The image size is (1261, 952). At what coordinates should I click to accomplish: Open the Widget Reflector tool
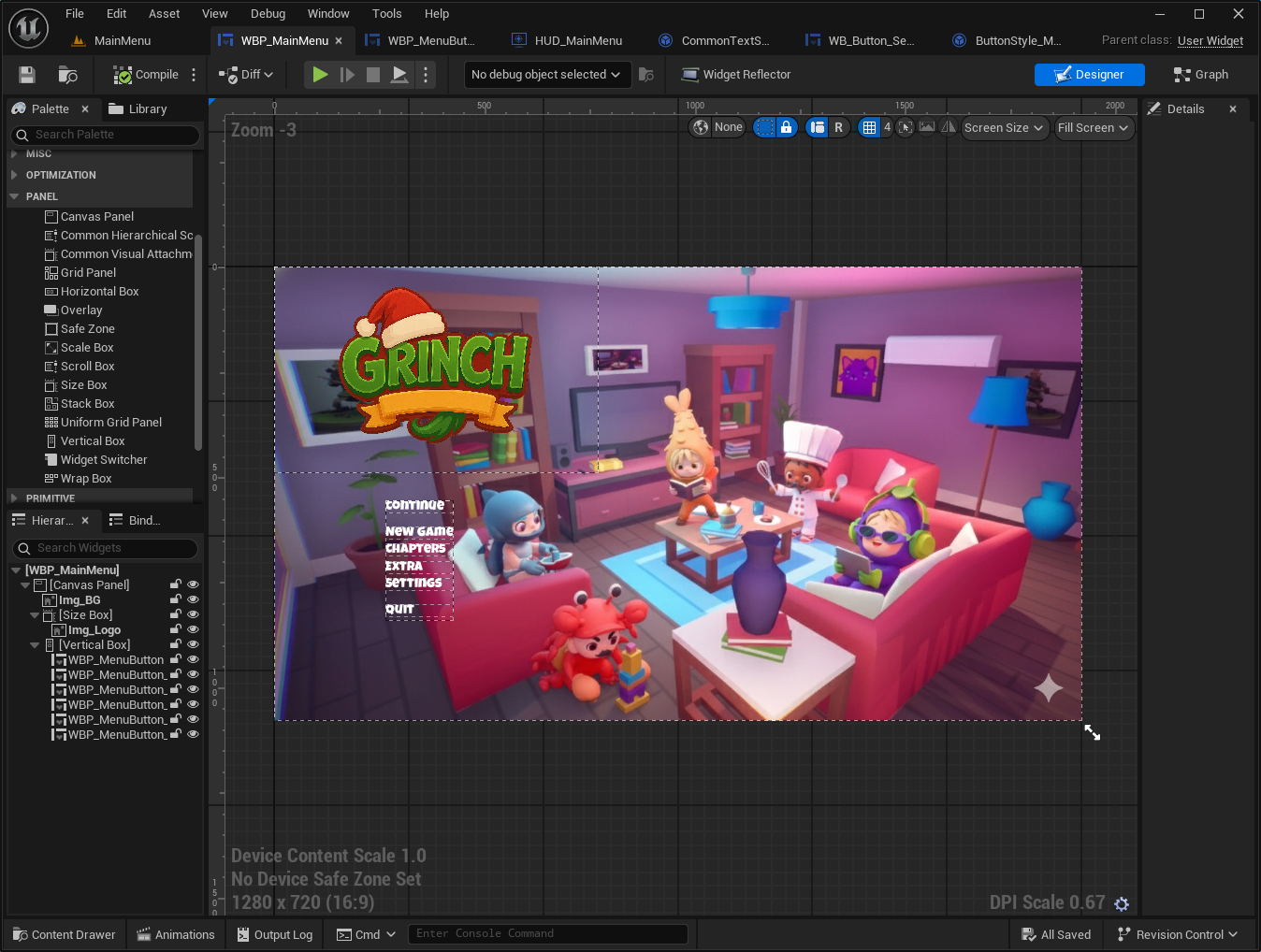736,75
